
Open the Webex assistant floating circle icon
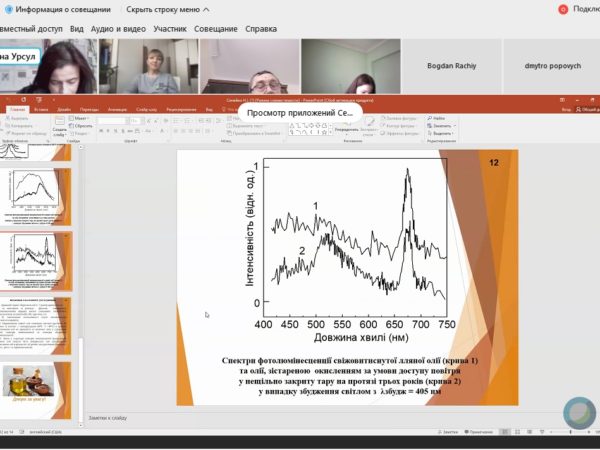click(579, 413)
